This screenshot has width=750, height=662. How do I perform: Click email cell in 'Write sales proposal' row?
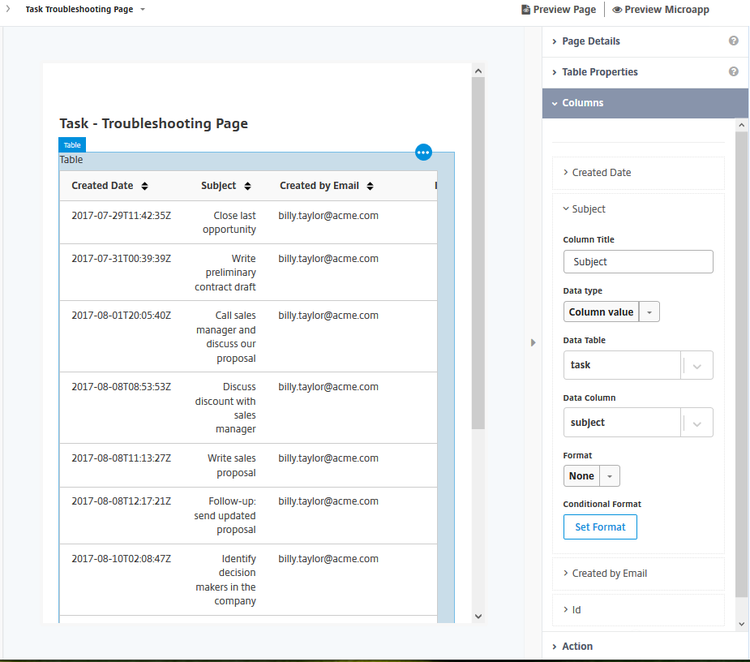329,458
